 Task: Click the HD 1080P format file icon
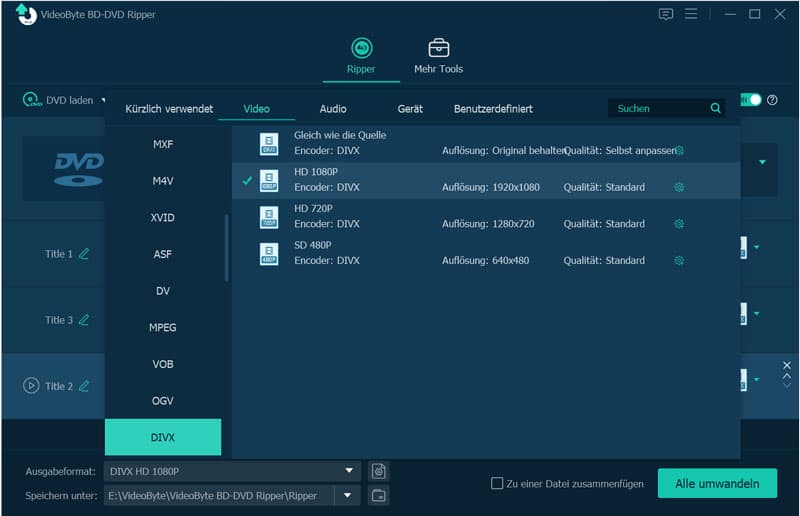tap(269, 180)
